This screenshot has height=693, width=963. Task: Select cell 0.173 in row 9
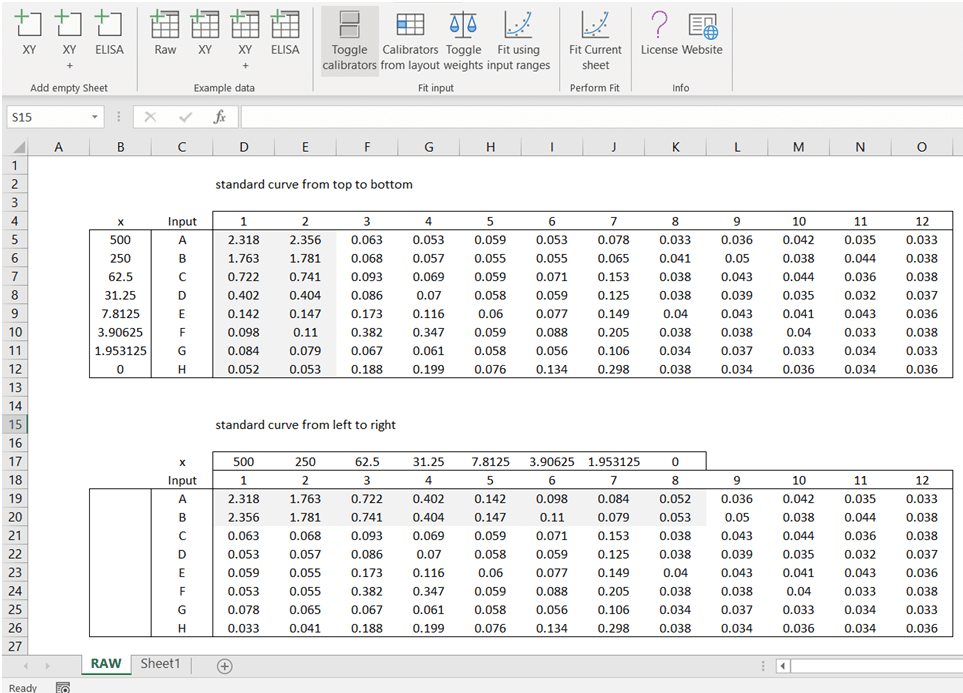click(x=367, y=313)
